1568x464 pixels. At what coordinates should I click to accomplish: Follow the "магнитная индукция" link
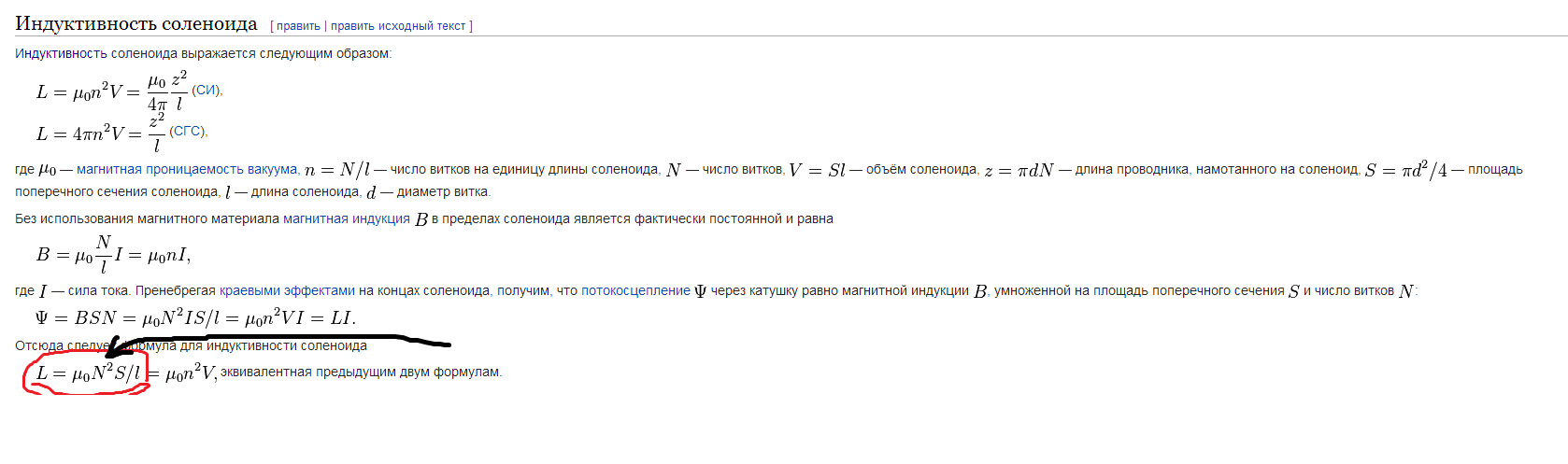tap(346, 218)
